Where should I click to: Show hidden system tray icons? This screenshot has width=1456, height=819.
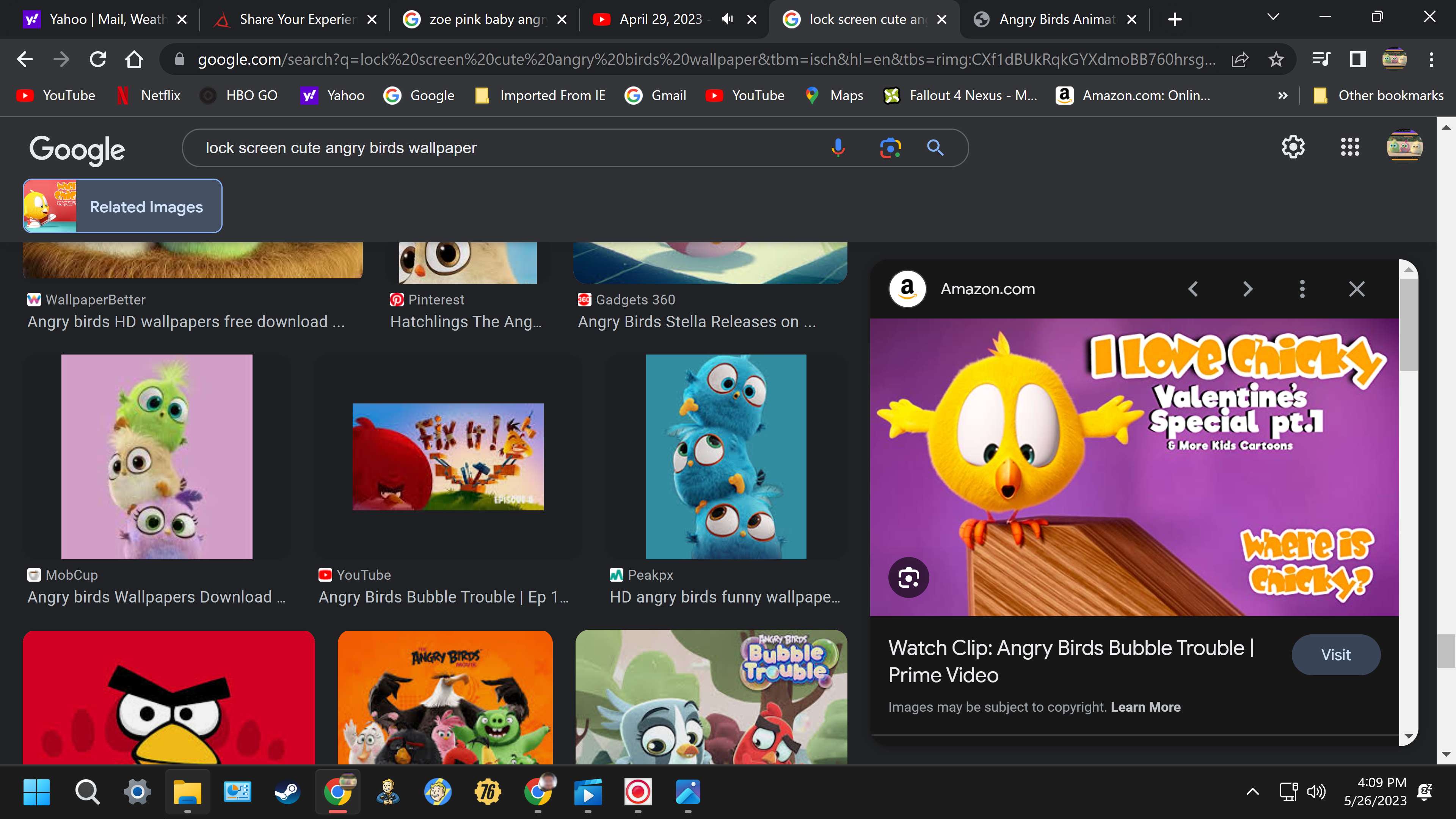coord(1252,791)
